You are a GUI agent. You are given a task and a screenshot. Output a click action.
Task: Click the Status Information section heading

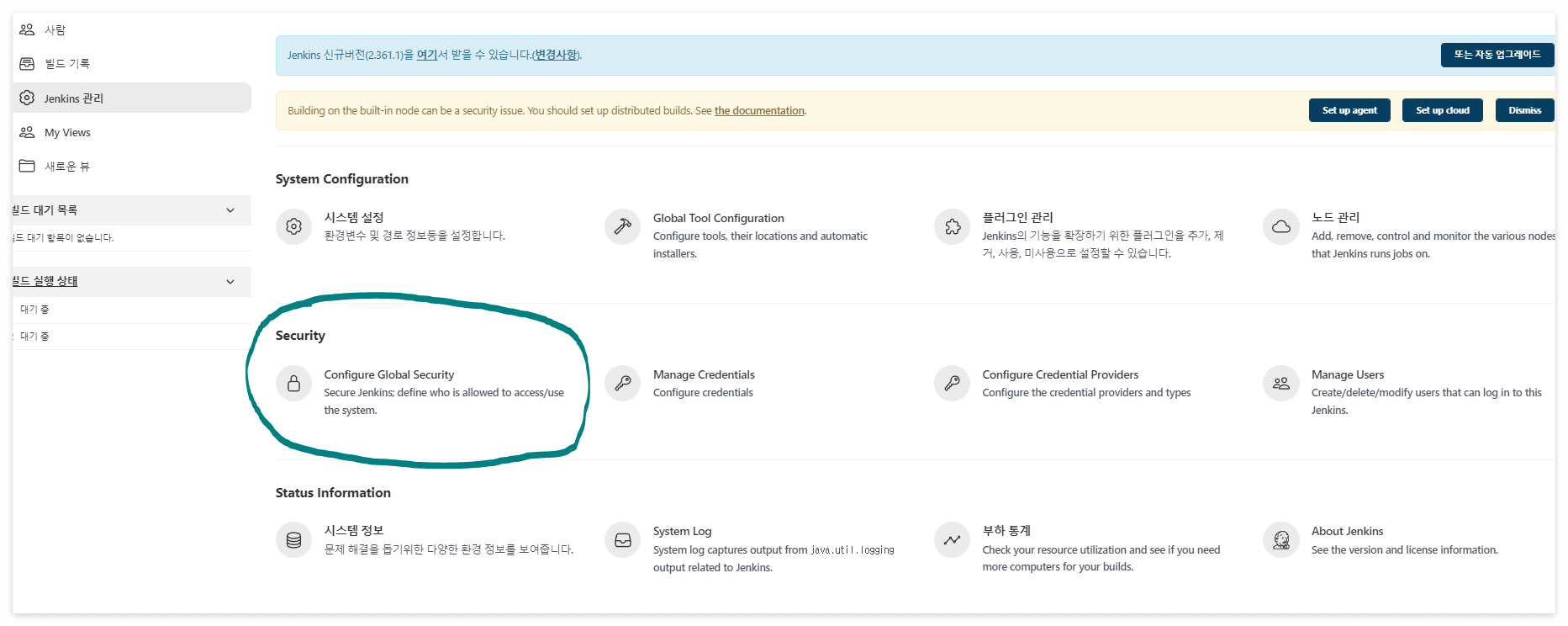(x=333, y=493)
